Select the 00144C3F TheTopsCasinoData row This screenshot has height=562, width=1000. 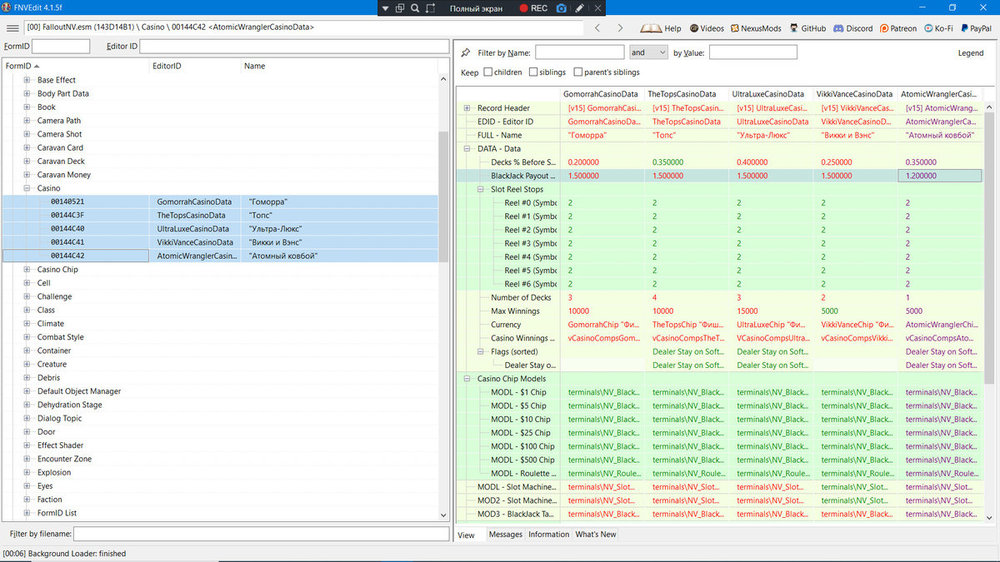(x=220, y=215)
